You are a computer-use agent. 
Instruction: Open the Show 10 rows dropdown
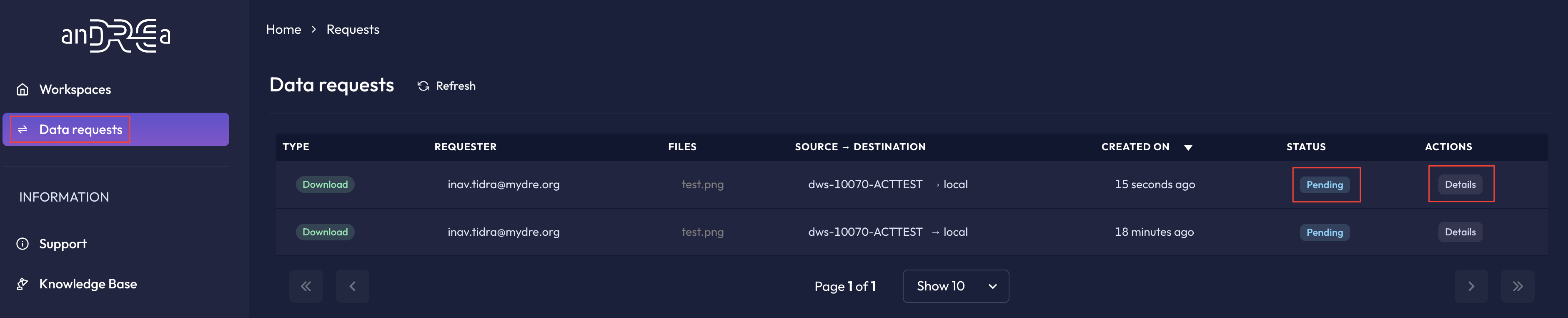coord(956,286)
